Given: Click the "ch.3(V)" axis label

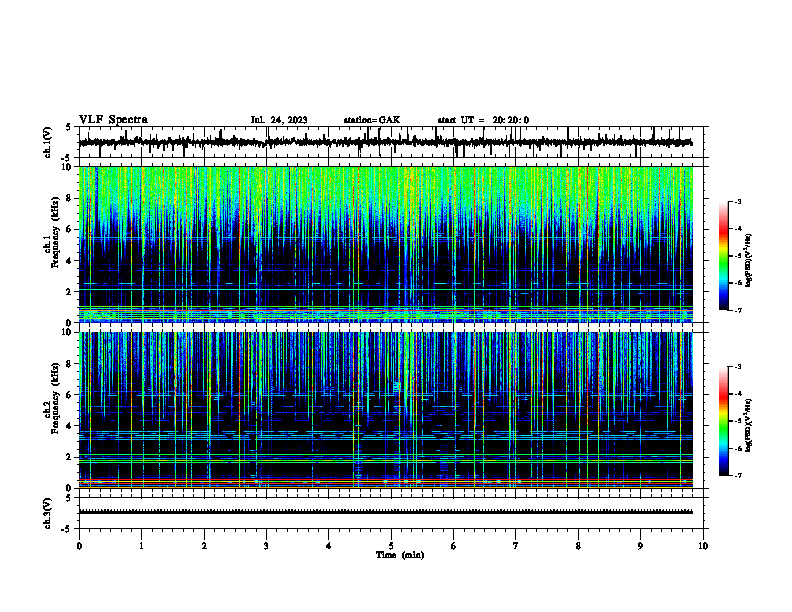Looking at the screenshot, I should [47, 514].
